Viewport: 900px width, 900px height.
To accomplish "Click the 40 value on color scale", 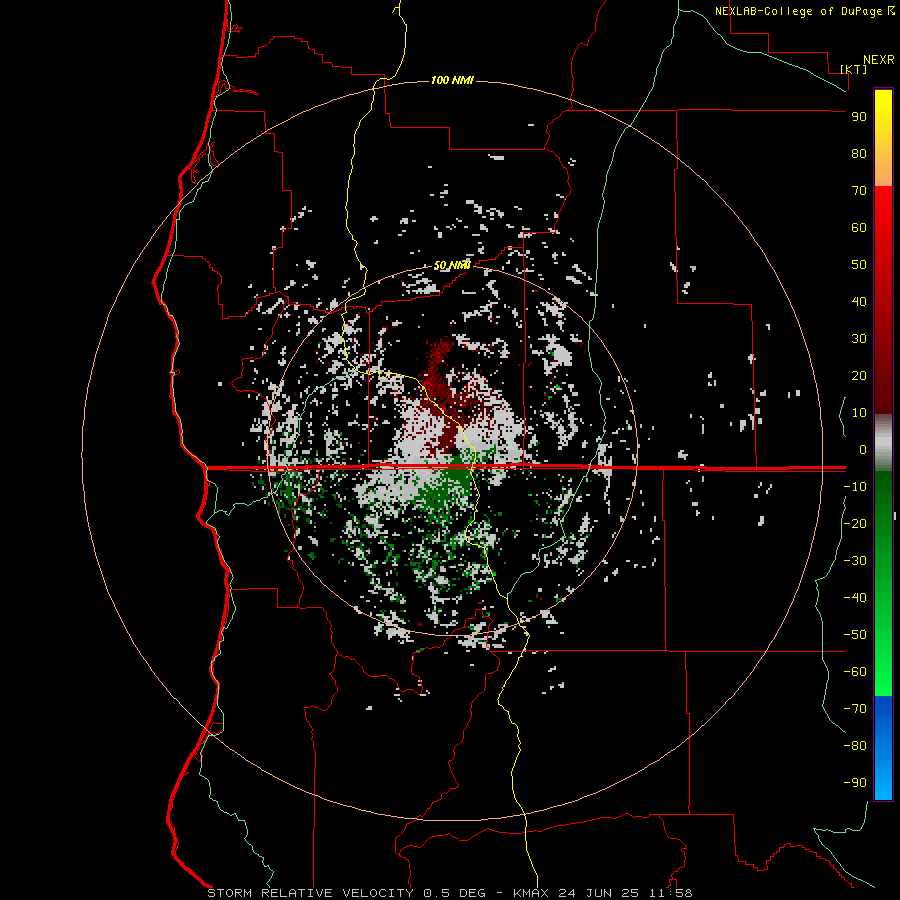I will [x=859, y=301].
